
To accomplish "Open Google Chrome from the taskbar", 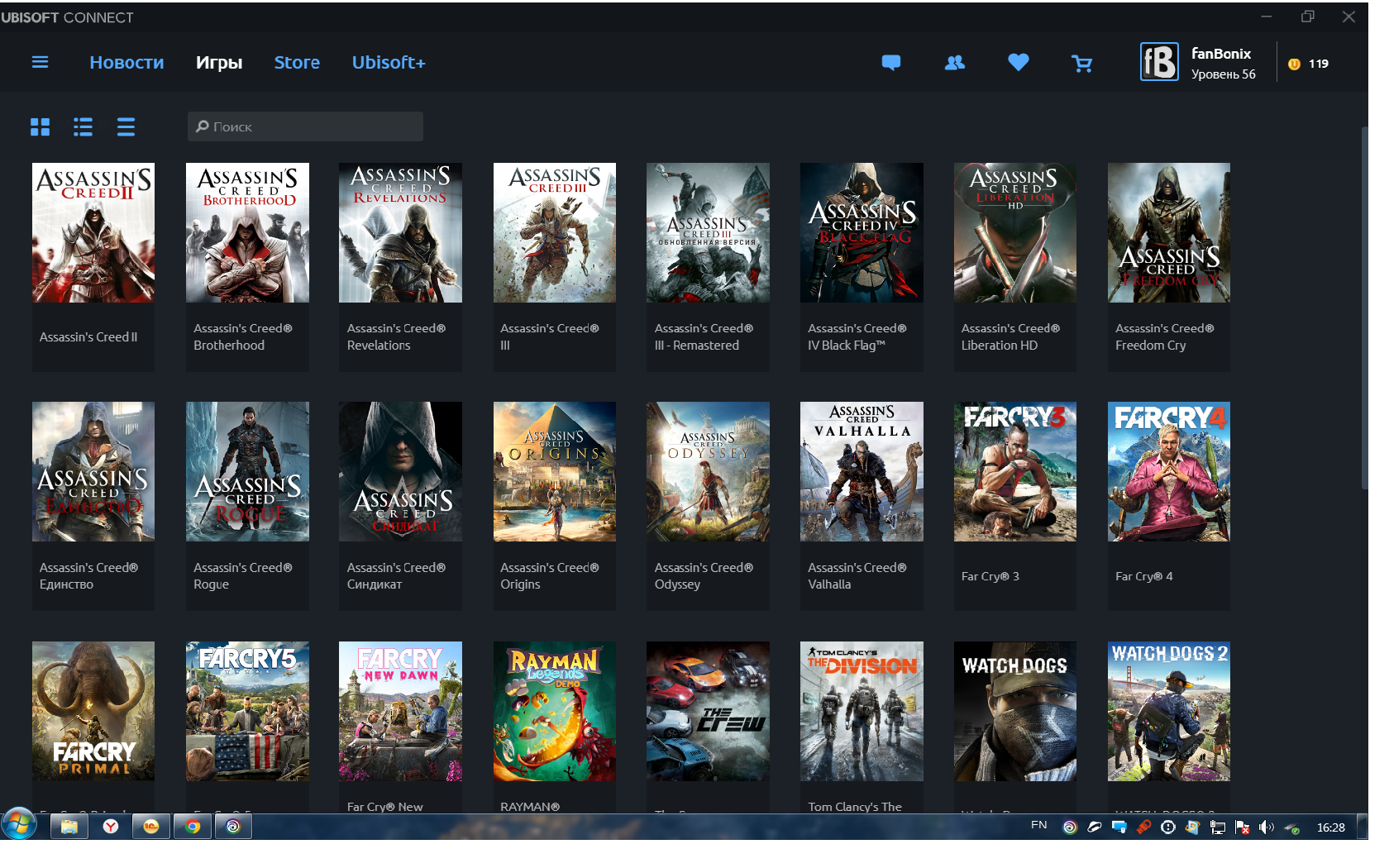I will [192, 827].
